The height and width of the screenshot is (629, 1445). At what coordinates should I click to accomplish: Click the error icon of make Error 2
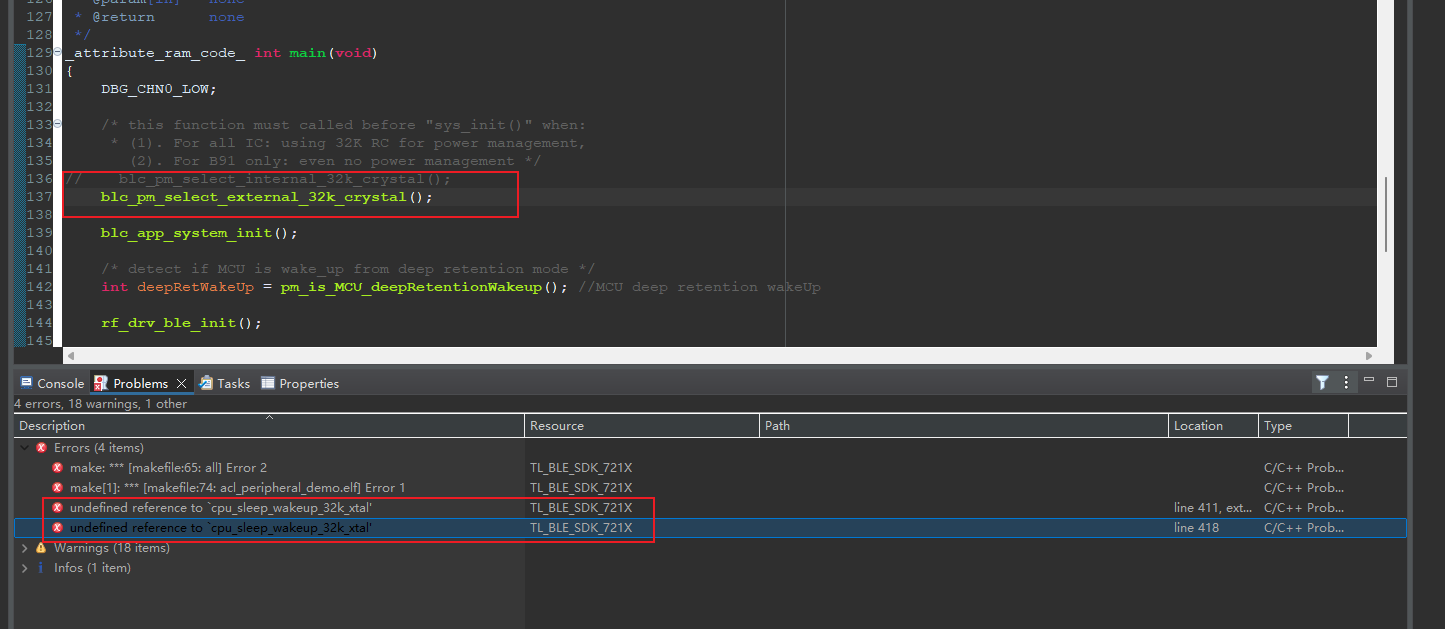(x=58, y=468)
